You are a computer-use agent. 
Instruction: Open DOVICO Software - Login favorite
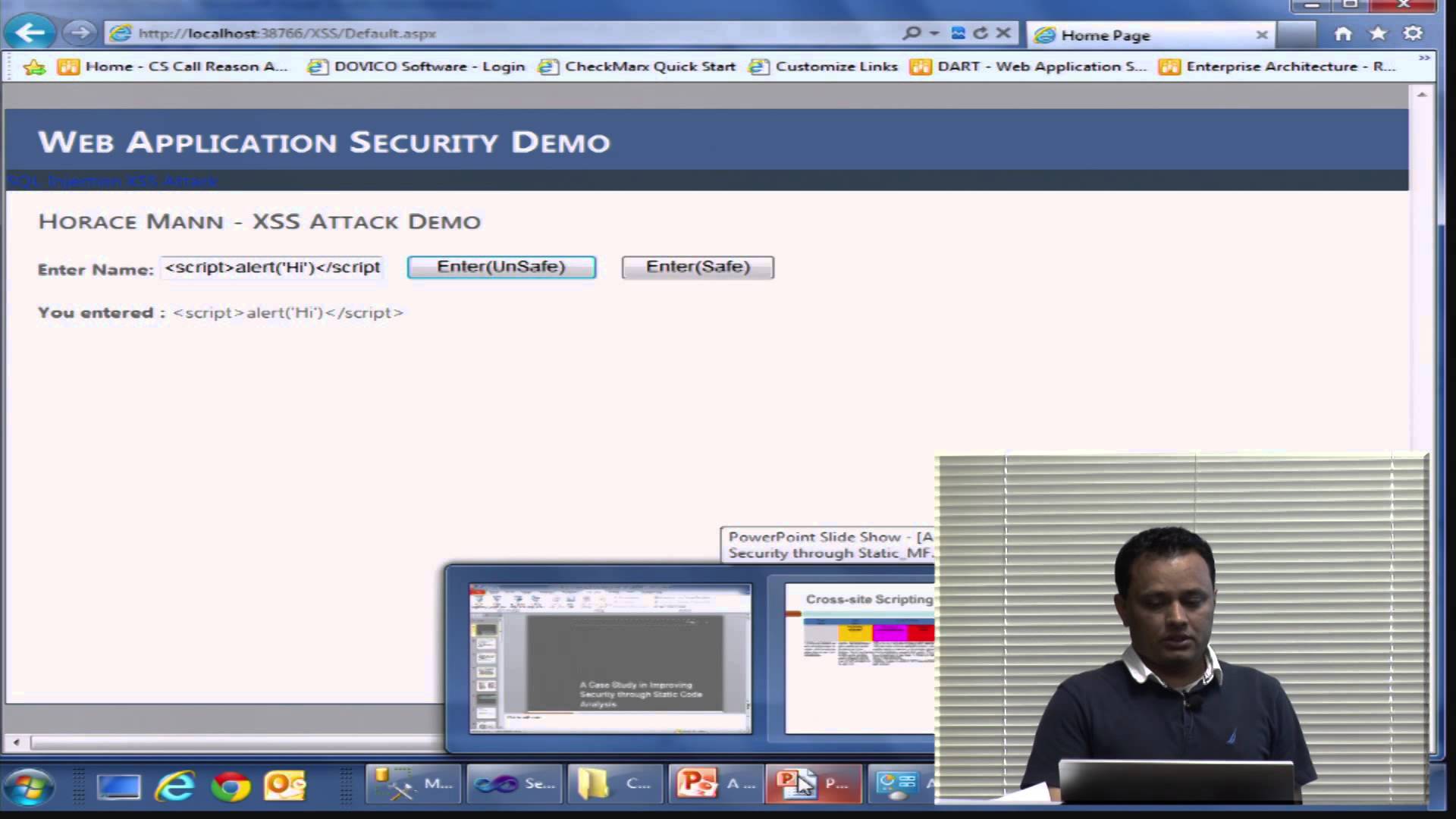point(416,67)
